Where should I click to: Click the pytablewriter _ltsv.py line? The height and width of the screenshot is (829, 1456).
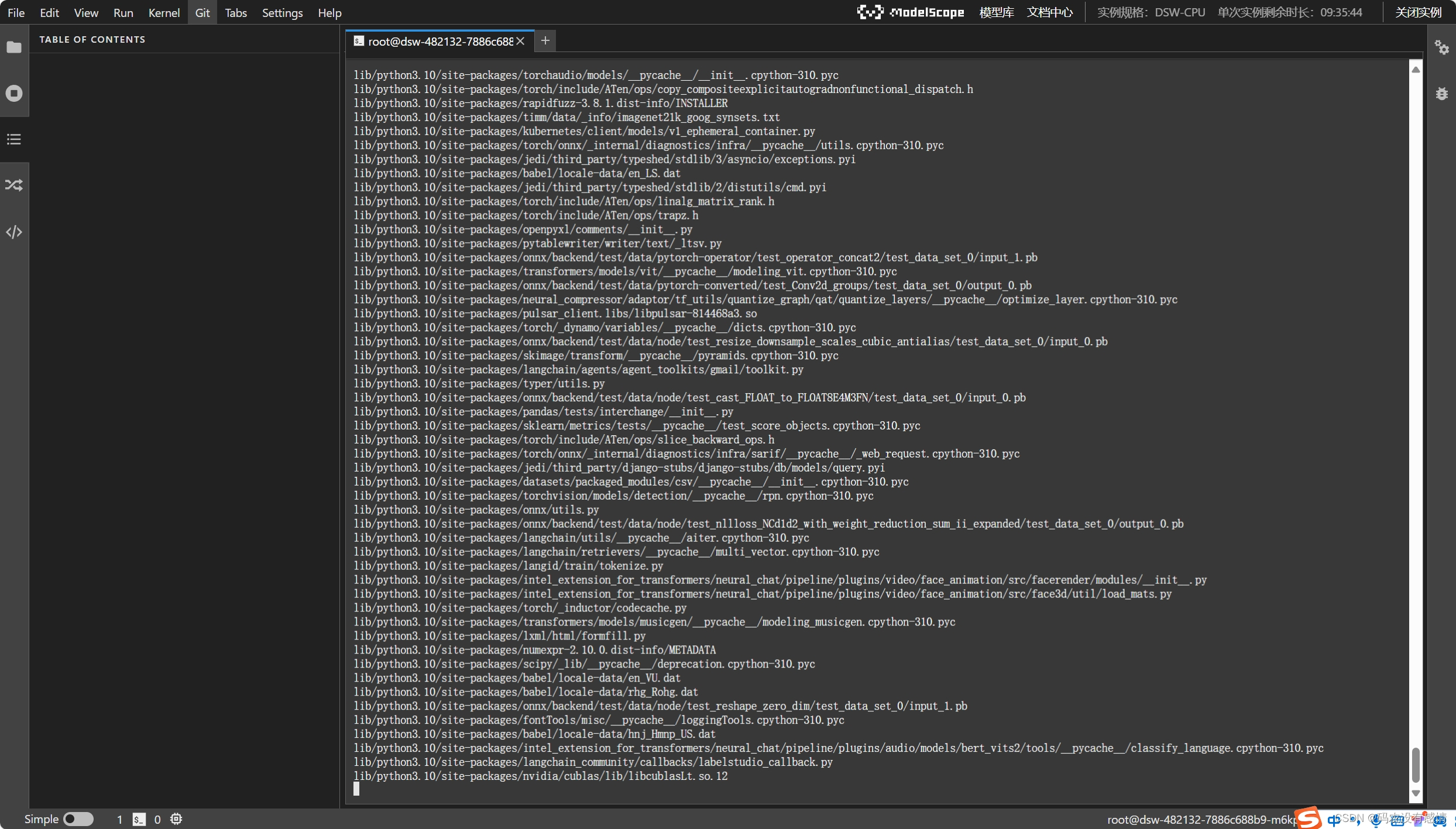pos(537,243)
